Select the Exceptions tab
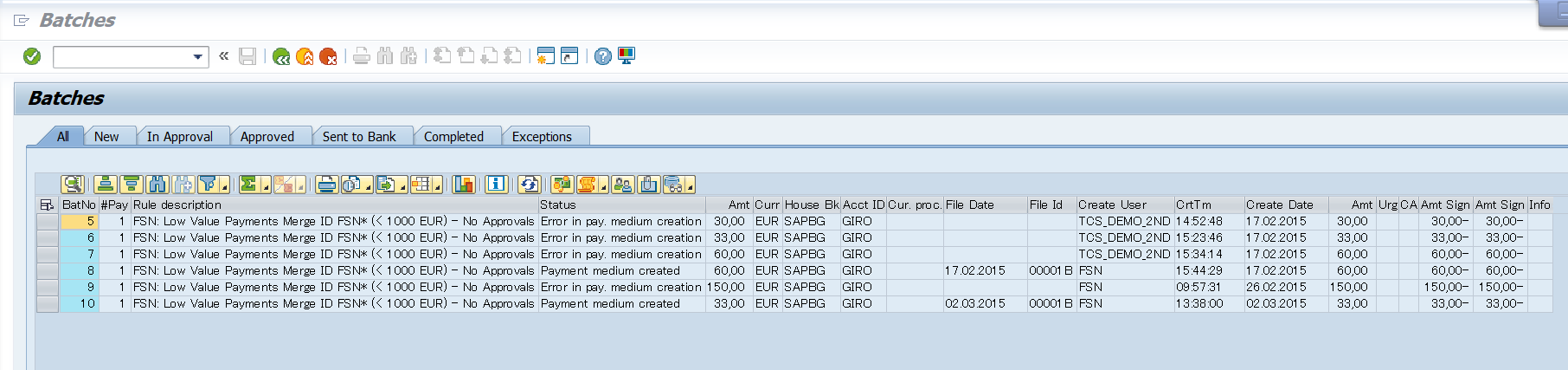Viewport: 1568px width, 370px height. tap(542, 137)
